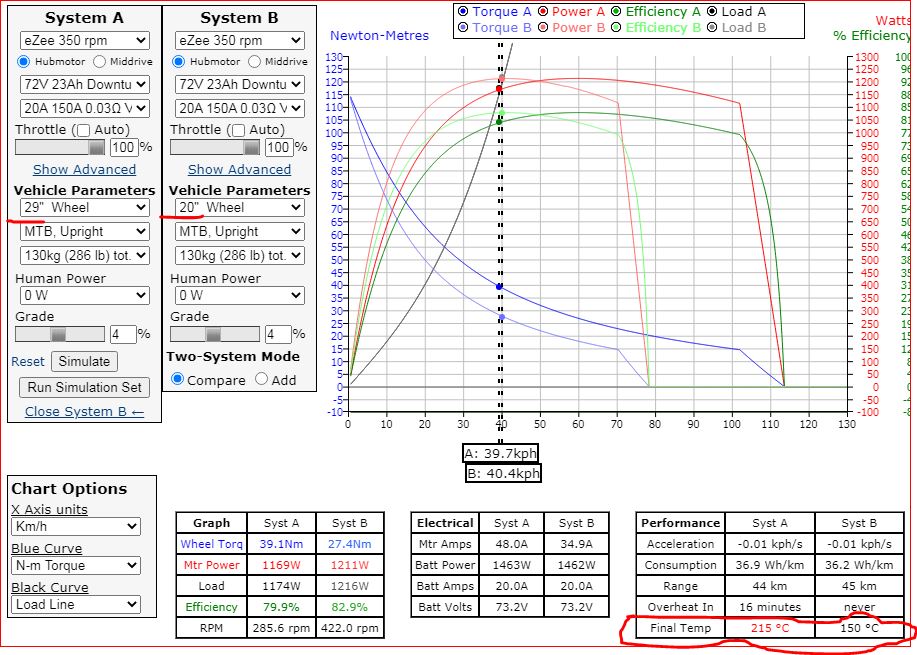This screenshot has width=917, height=655.
Task: Click System B throttle percent field
Action: [277, 147]
